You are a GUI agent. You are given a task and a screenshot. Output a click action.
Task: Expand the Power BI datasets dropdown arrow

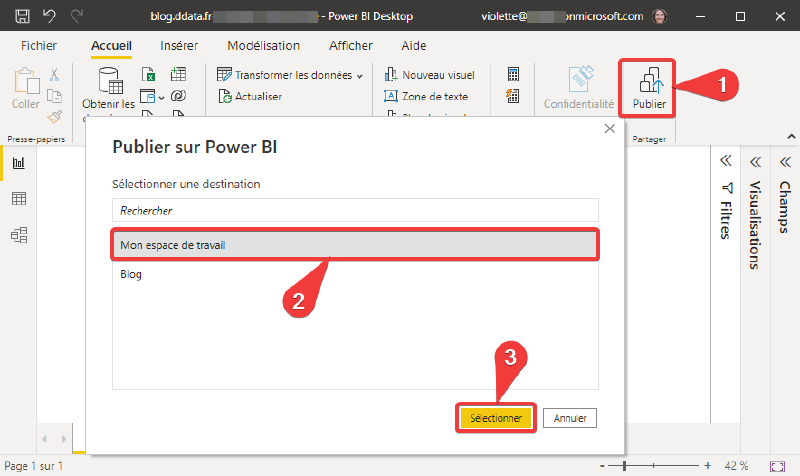[161, 97]
